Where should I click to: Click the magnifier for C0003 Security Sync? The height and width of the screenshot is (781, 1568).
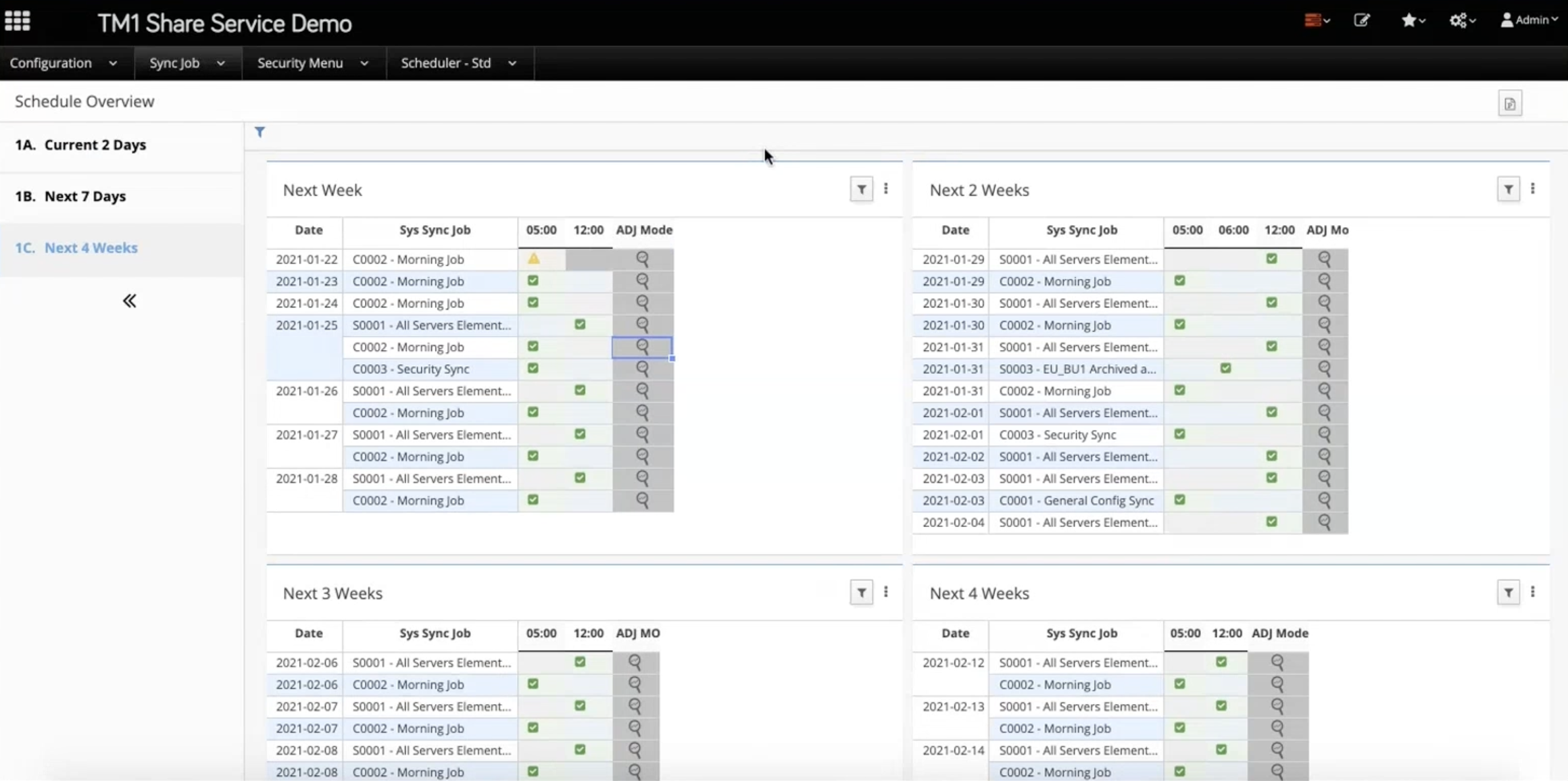coord(642,368)
